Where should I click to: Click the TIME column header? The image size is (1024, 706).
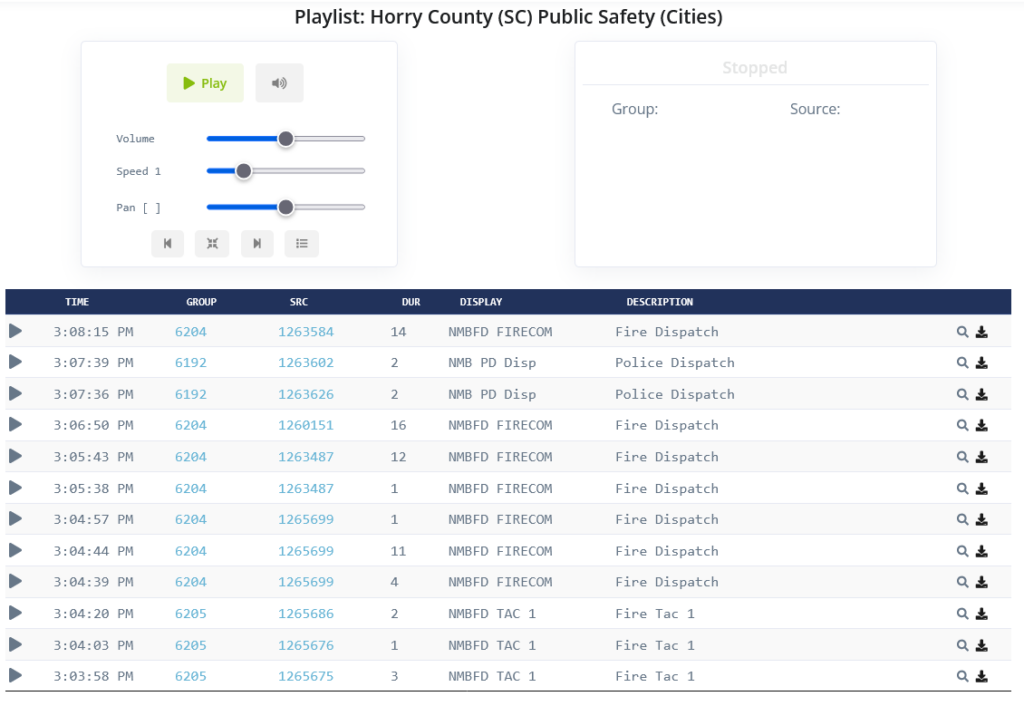point(77,302)
